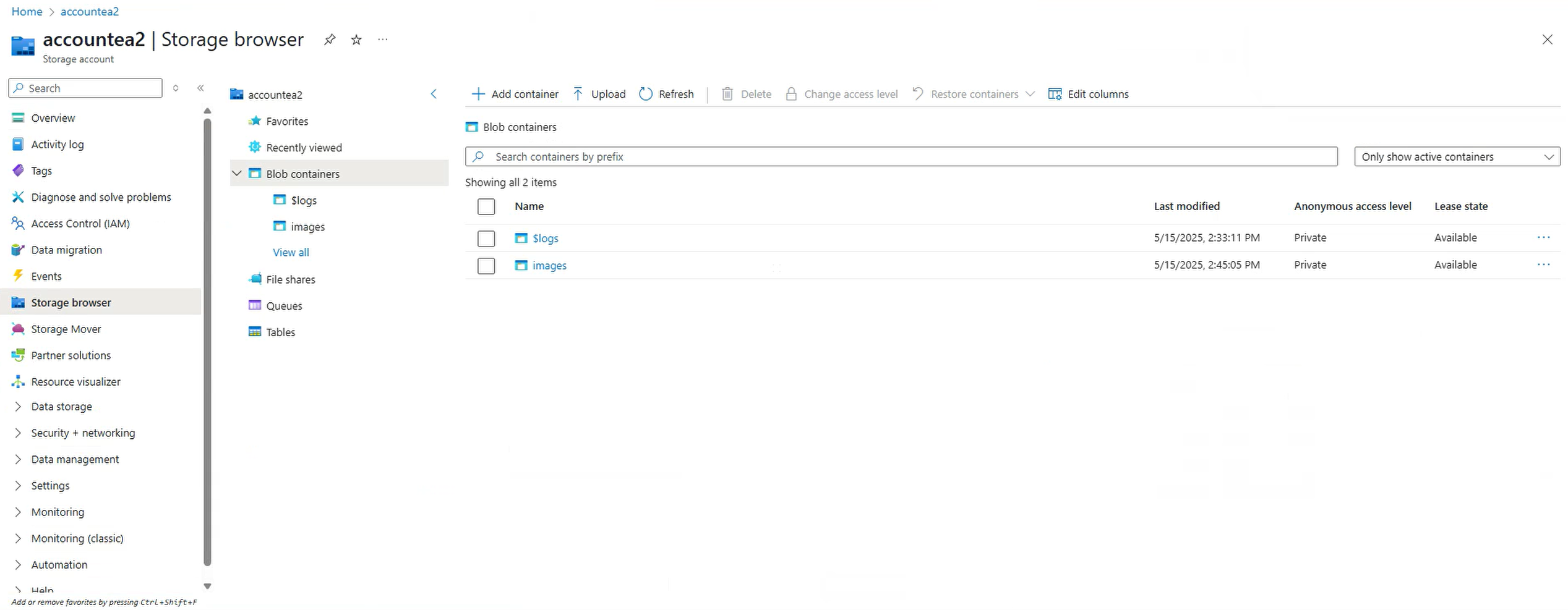The width and height of the screenshot is (1568, 610).
Task: Open File shares in the tree
Action: [x=291, y=279]
